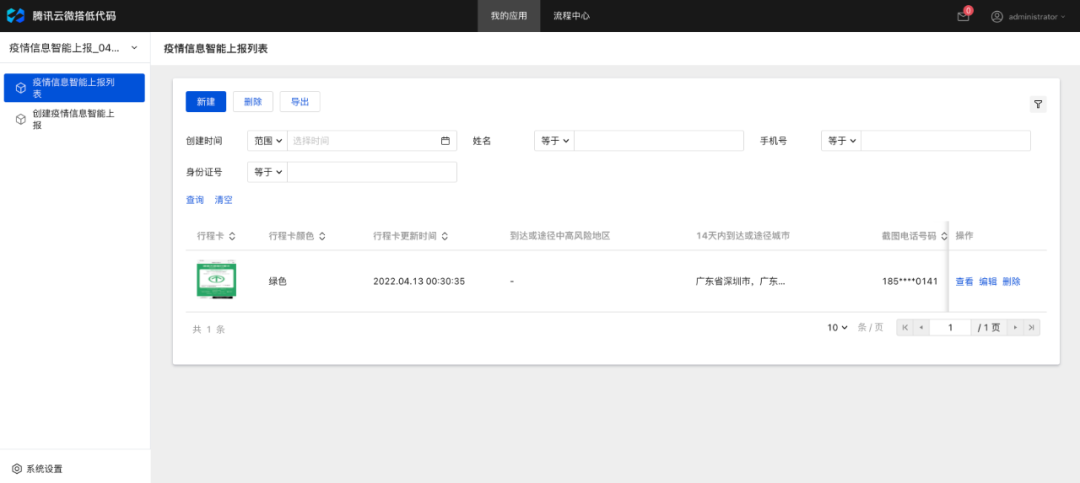Go to first page arrow
1080x483 pixels.
[905, 328]
